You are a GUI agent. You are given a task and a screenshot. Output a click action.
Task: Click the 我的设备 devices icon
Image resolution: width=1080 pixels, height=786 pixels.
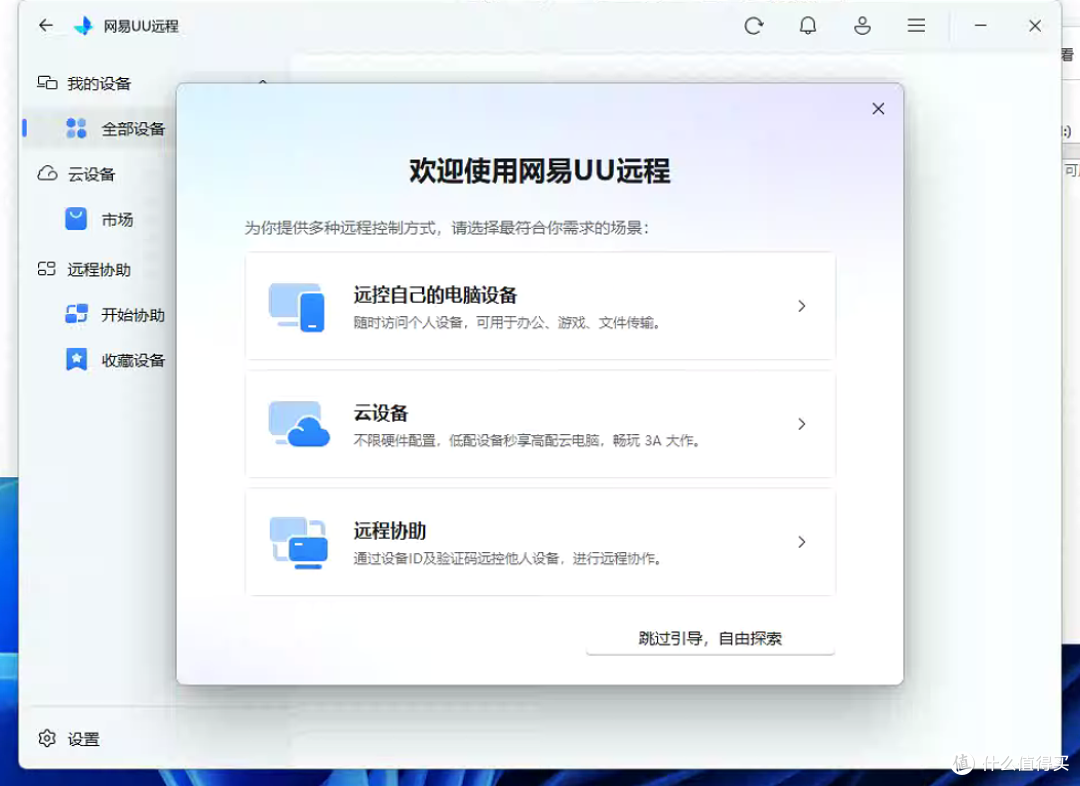pyautogui.click(x=48, y=83)
